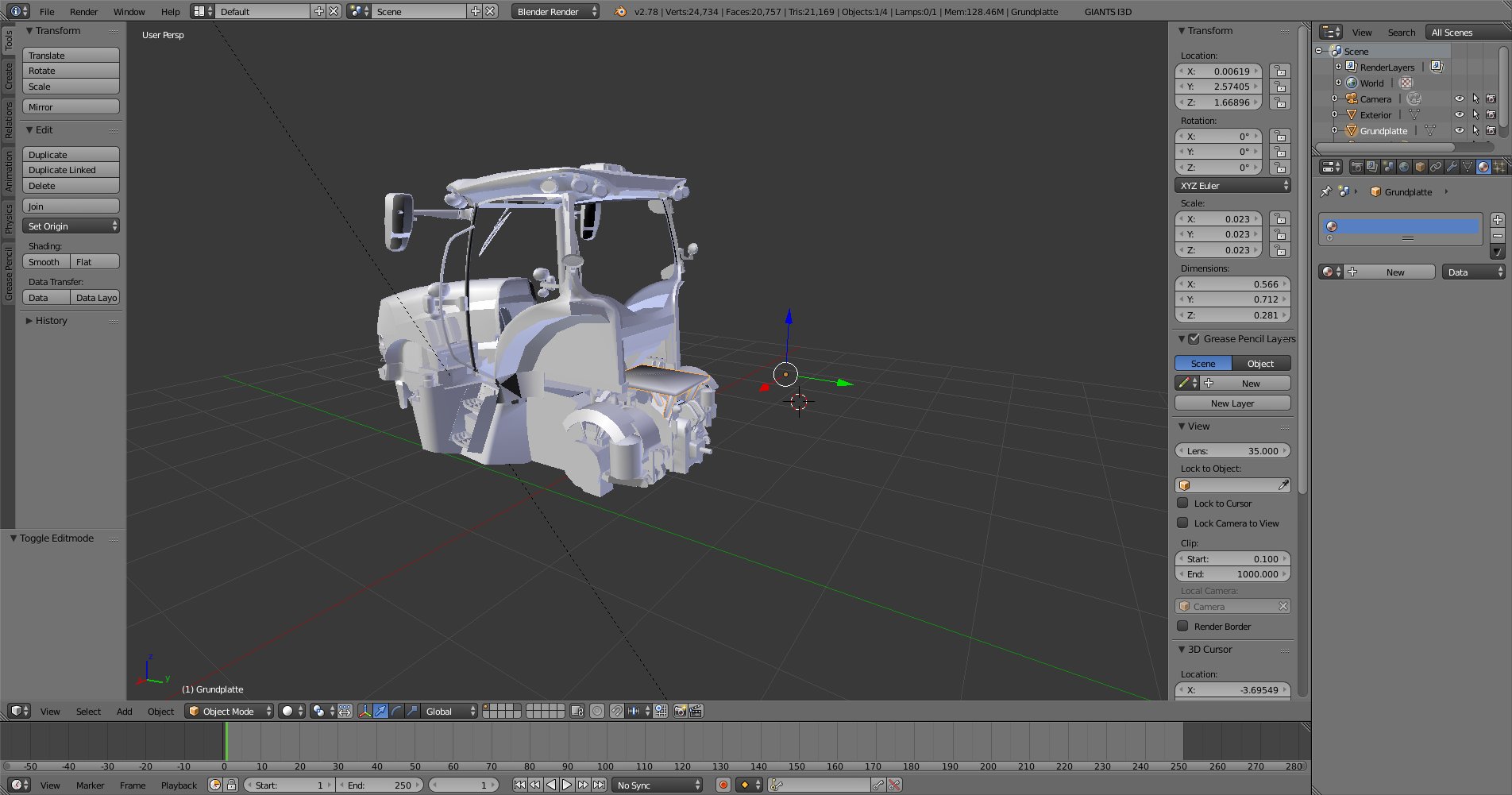Screen dimensions: 1512x795
Task: Toggle Camera renderability camera icon
Action: coord(1491,99)
